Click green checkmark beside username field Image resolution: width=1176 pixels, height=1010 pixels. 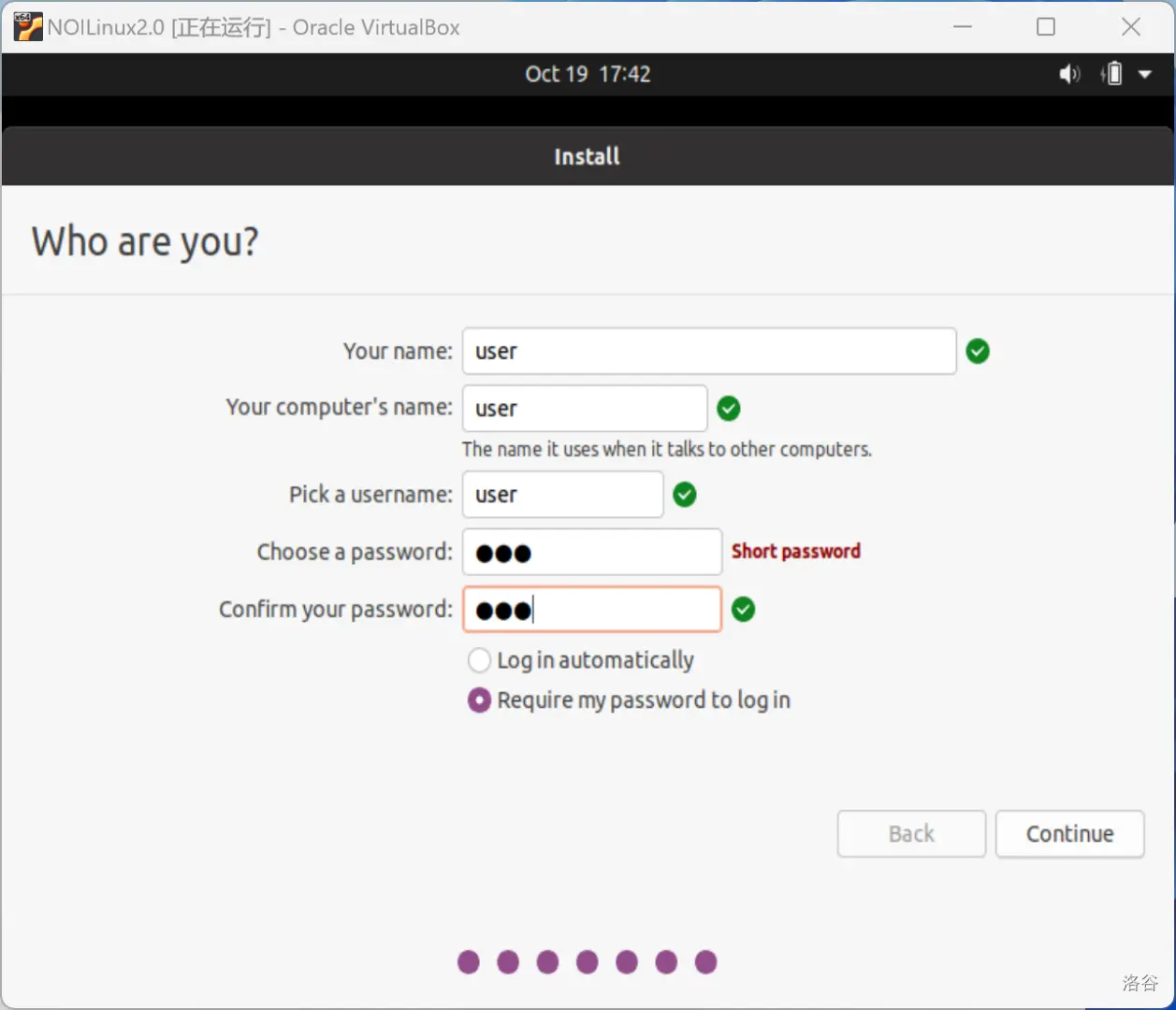pyautogui.click(x=685, y=495)
